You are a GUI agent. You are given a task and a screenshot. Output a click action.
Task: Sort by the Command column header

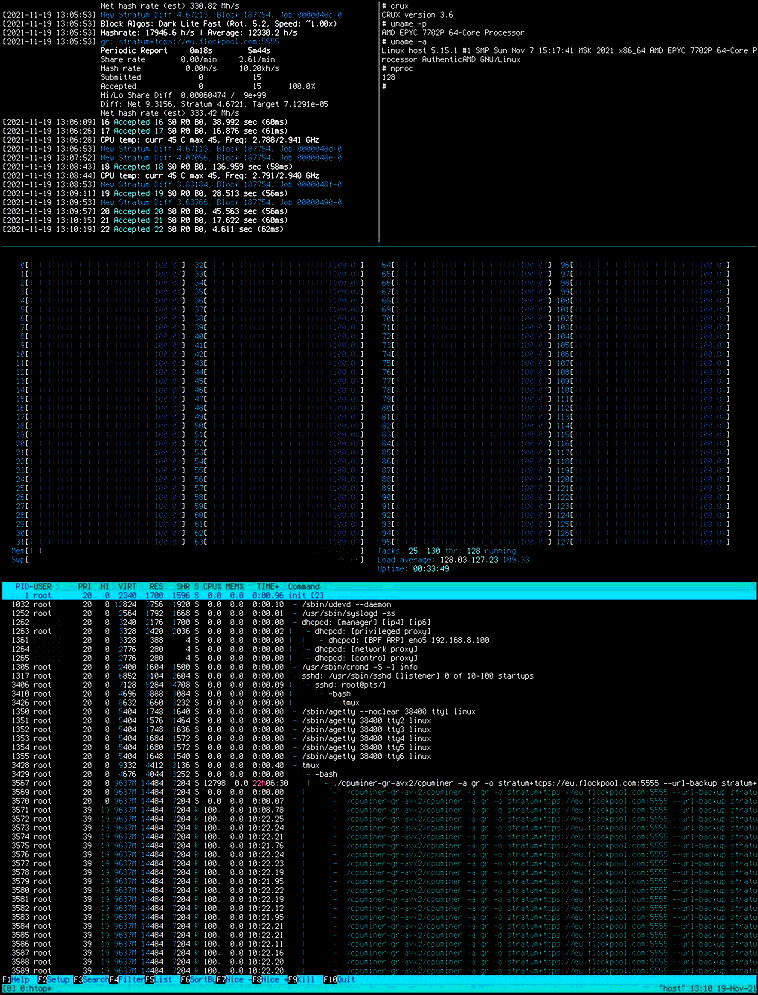304,586
